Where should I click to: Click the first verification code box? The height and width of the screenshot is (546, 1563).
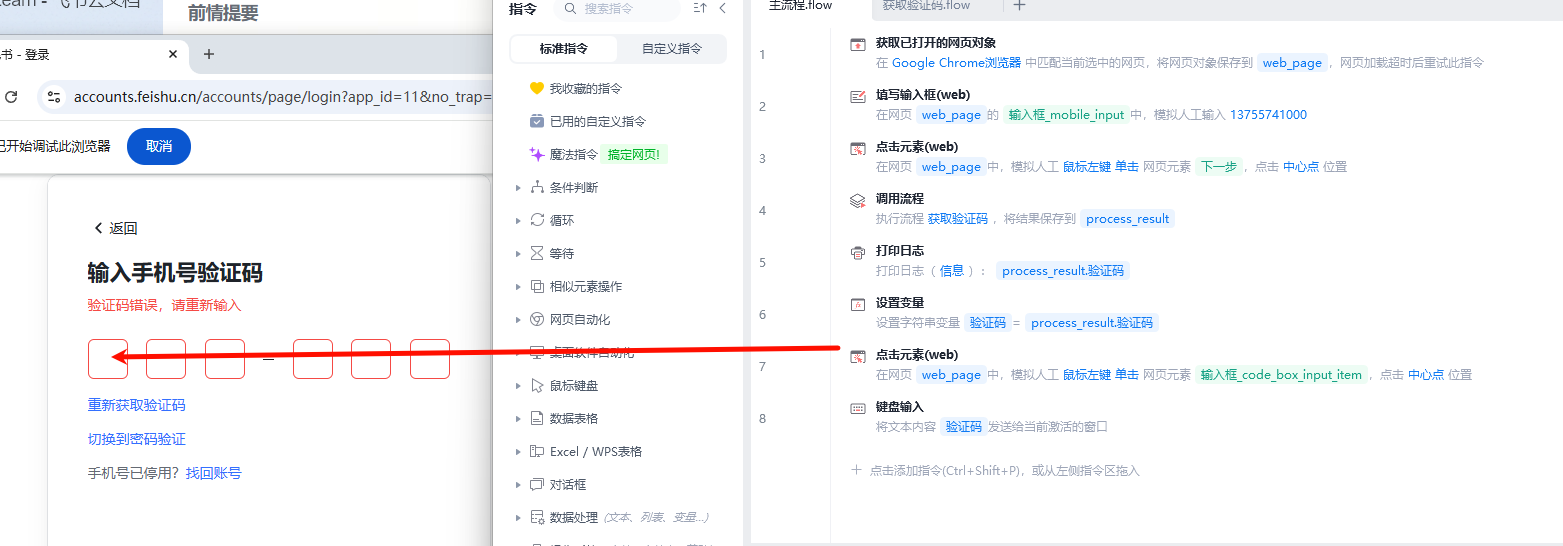pyautogui.click(x=107, y=359)
